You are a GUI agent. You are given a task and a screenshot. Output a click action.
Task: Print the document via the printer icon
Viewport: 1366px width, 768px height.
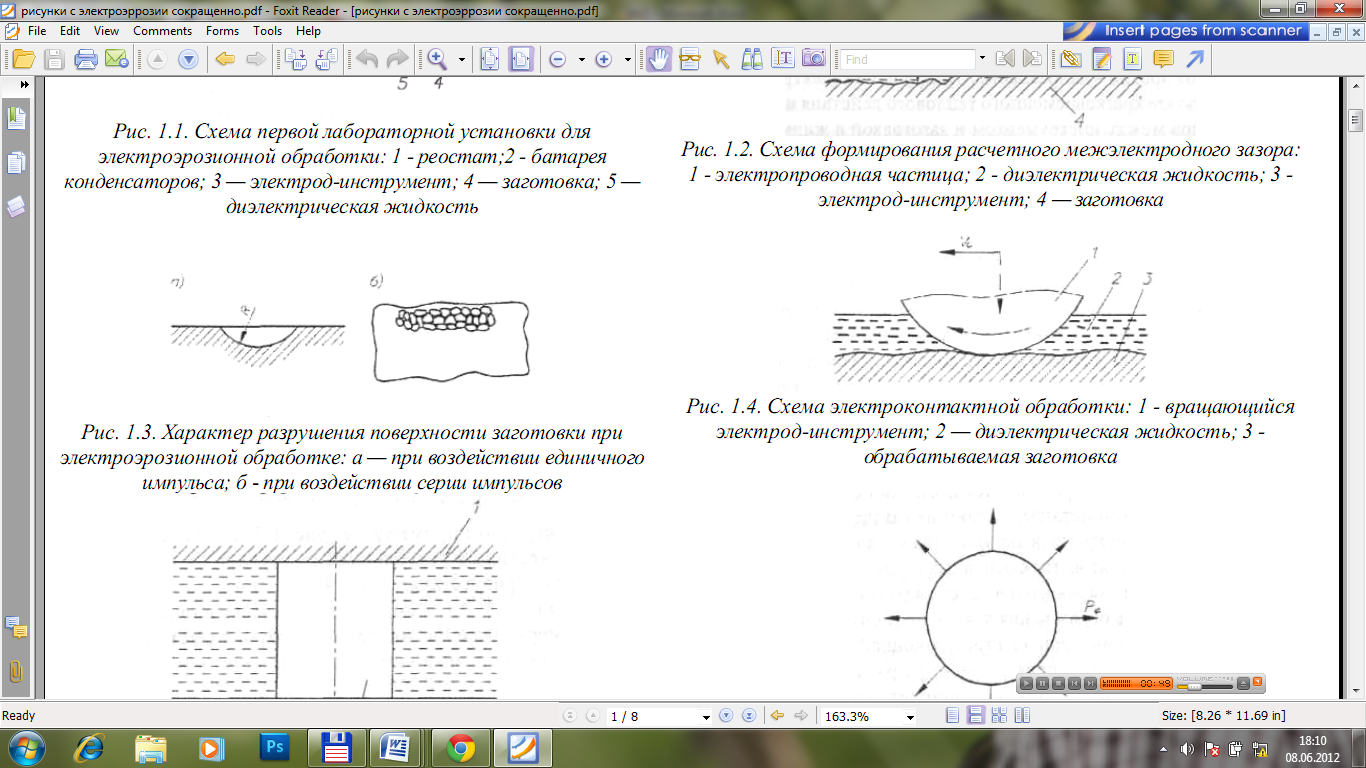pos(85,59)
